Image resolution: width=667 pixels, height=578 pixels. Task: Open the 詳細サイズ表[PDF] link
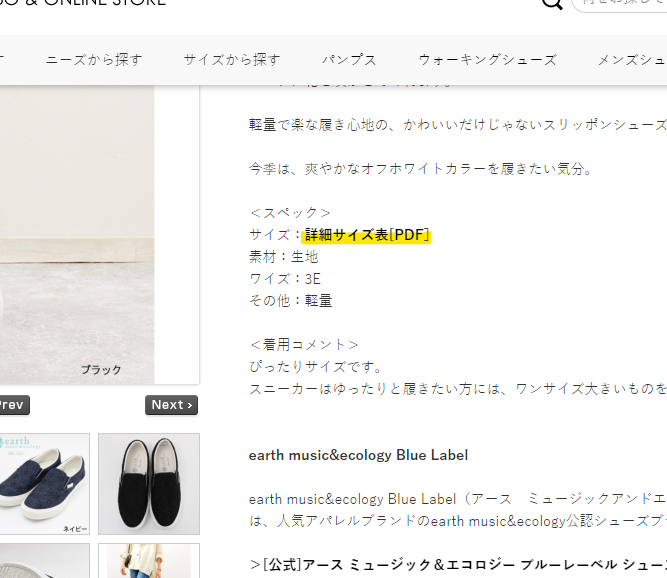point(366,235)
